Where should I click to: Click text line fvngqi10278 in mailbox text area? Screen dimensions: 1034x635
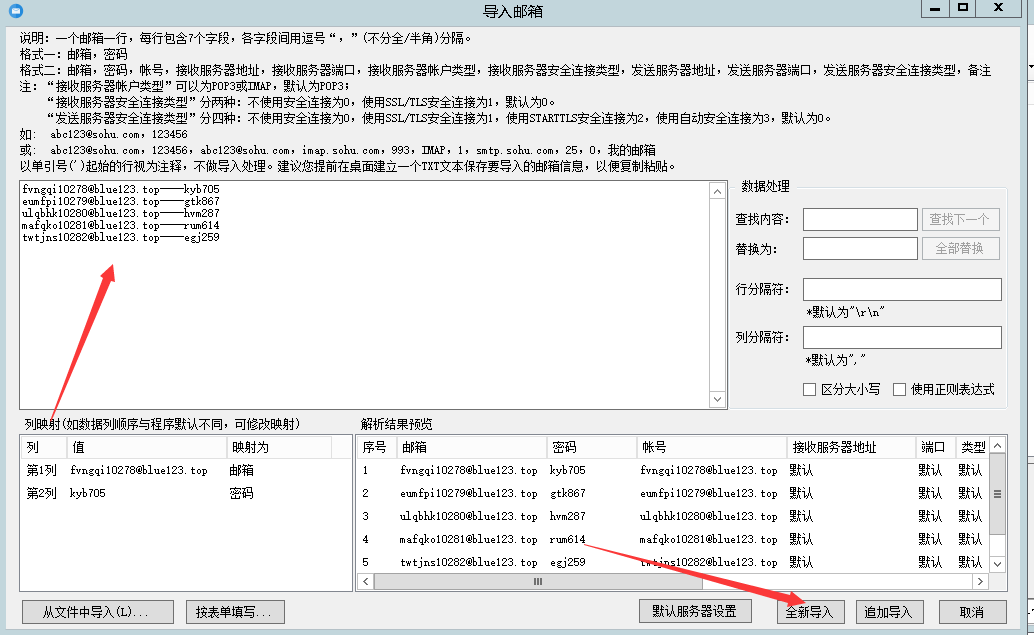coord(121,189)
